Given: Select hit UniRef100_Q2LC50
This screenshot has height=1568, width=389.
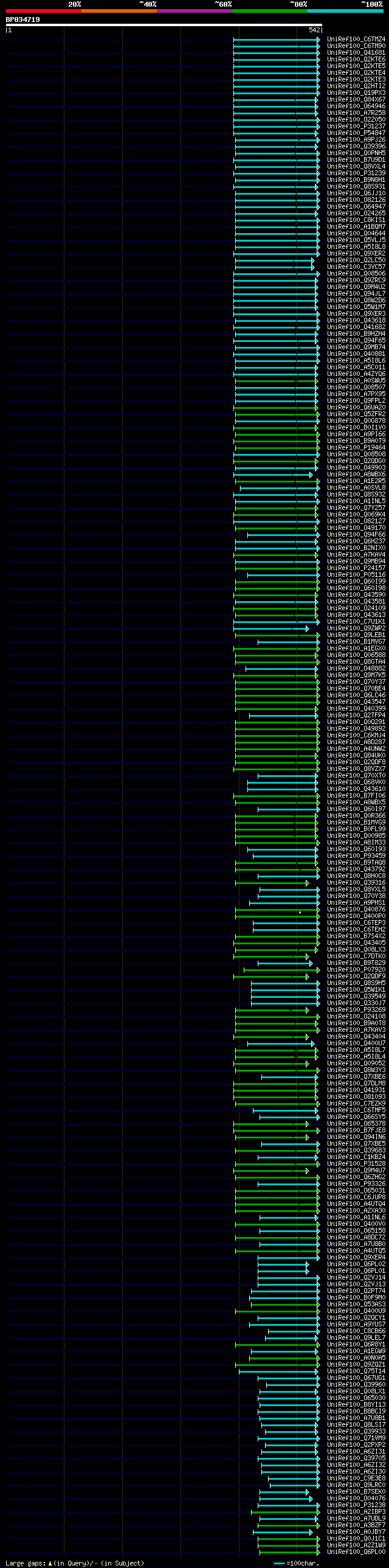Looking at the screenshot, I should point(356,260).
